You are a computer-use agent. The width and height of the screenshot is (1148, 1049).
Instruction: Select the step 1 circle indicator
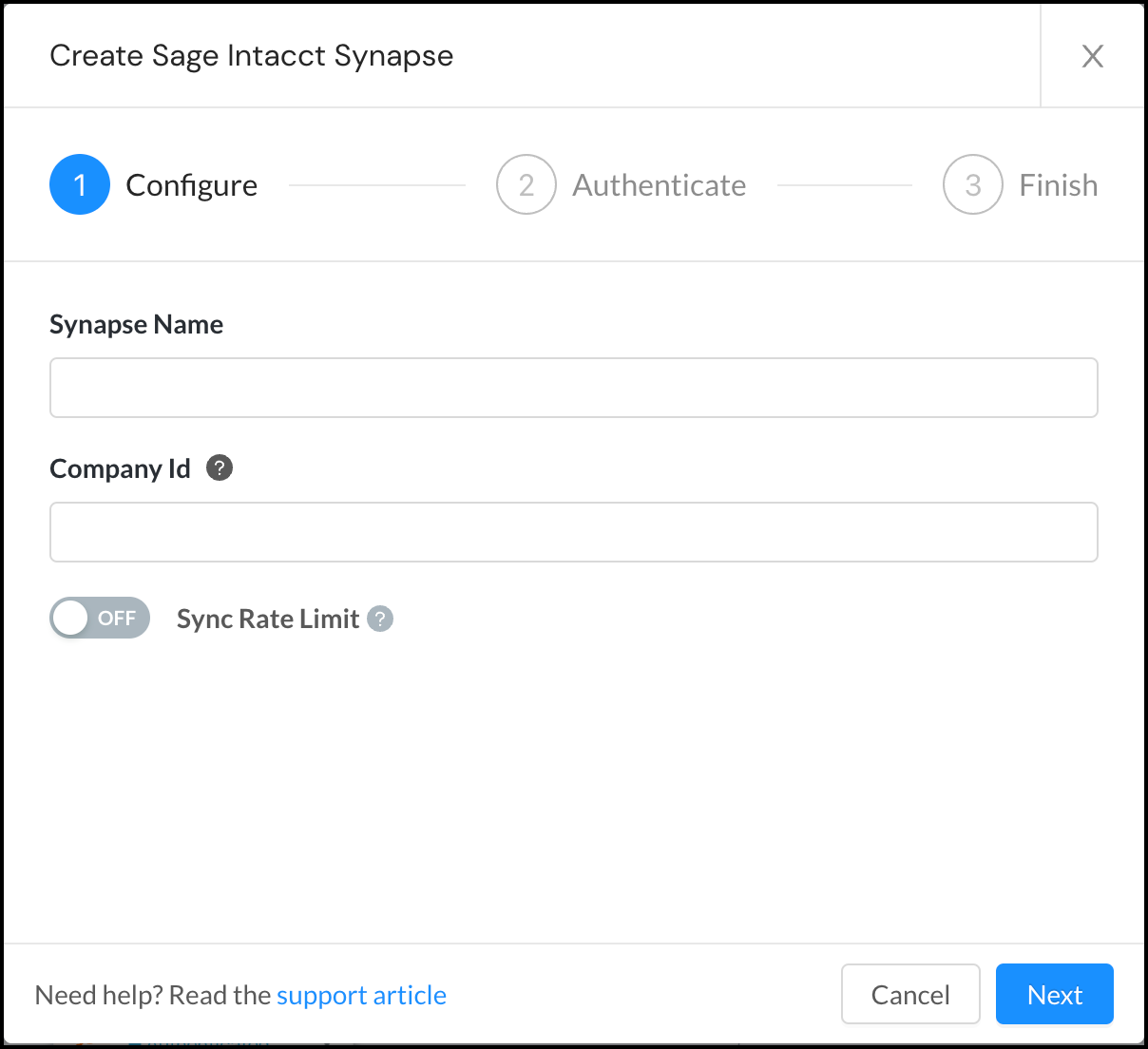[x=80, y=184]
